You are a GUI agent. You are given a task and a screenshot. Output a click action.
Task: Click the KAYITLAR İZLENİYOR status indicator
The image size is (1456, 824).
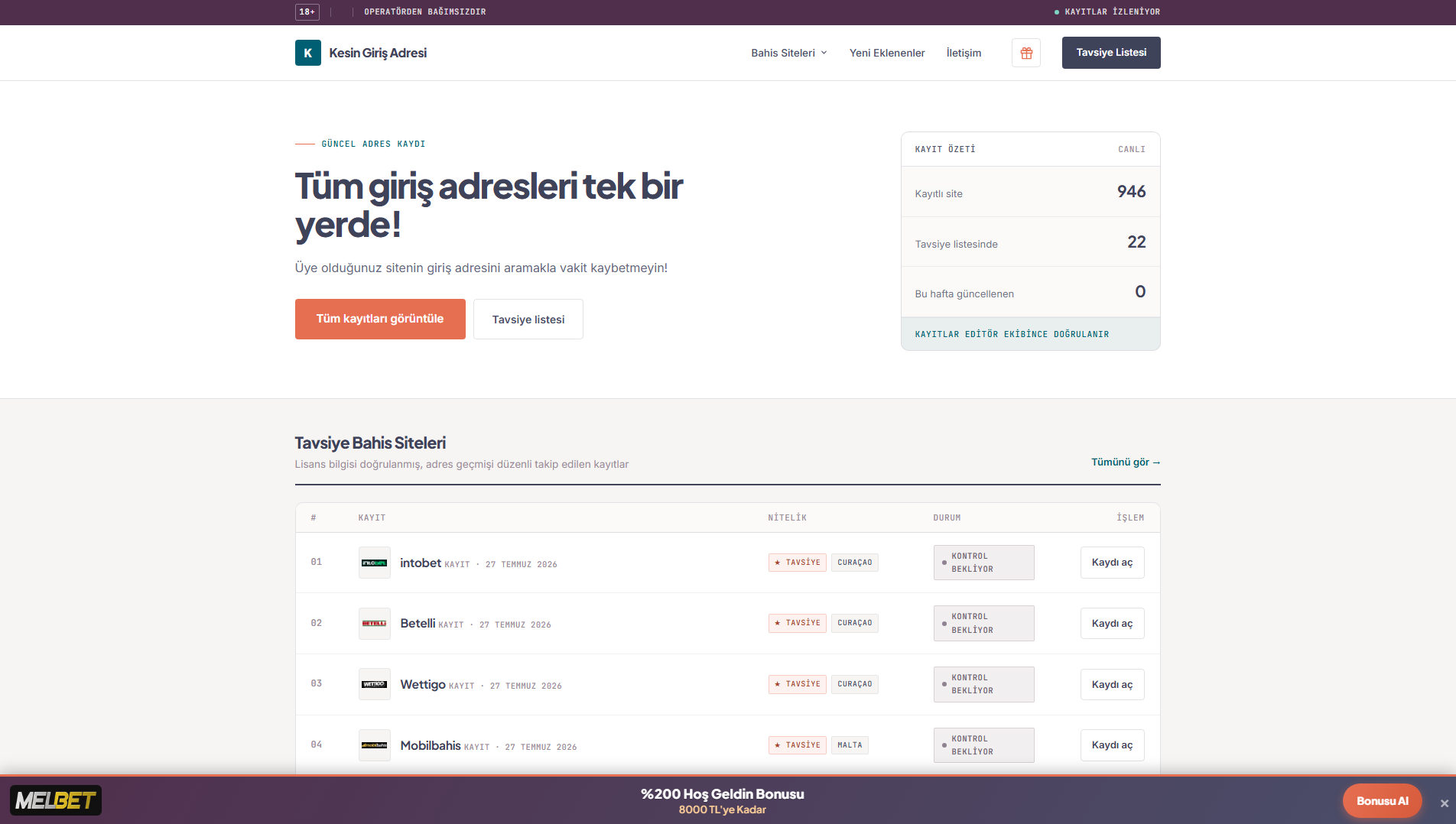(1107, 11)
